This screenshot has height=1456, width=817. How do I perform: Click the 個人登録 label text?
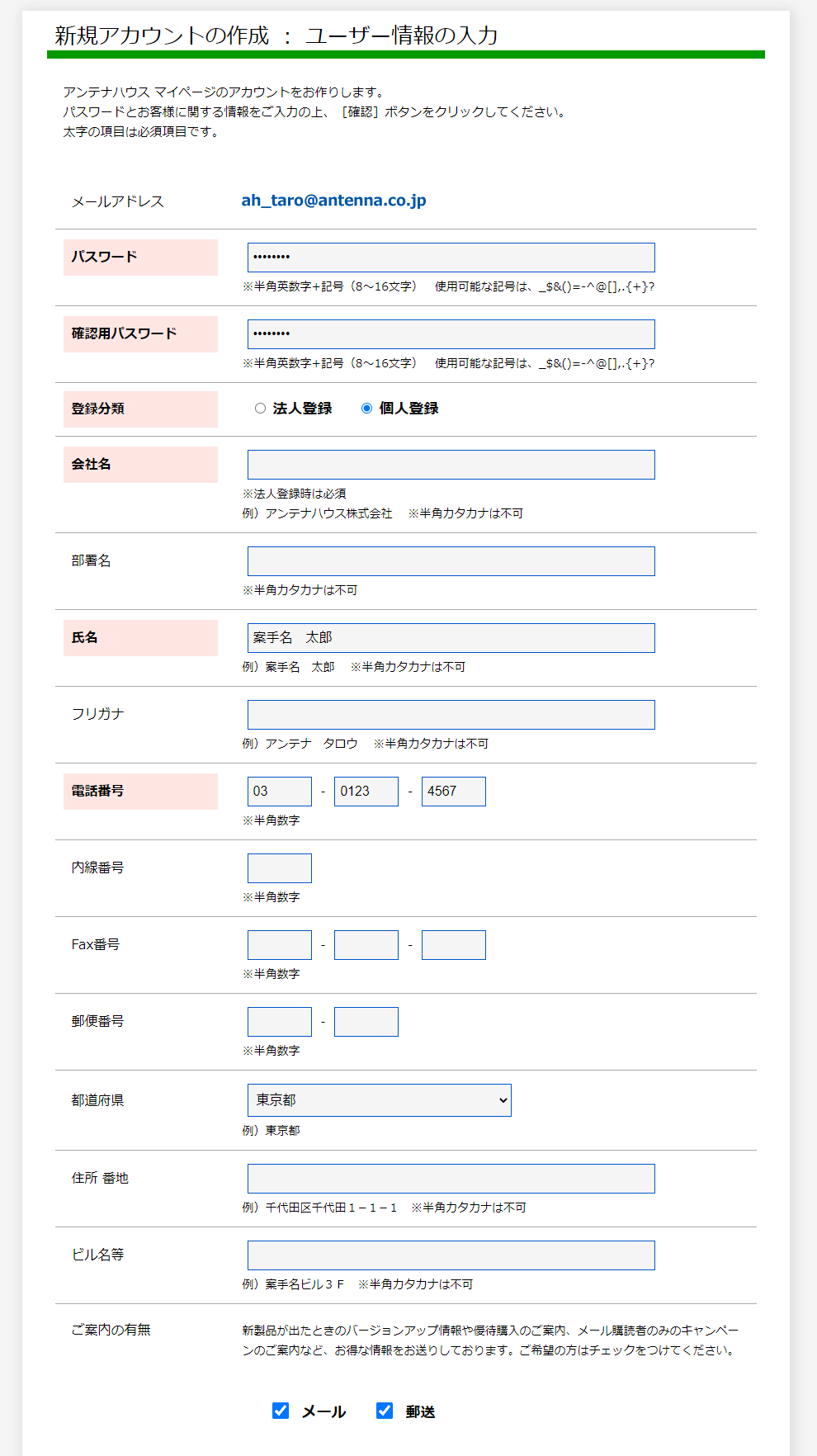pos(408,409)
